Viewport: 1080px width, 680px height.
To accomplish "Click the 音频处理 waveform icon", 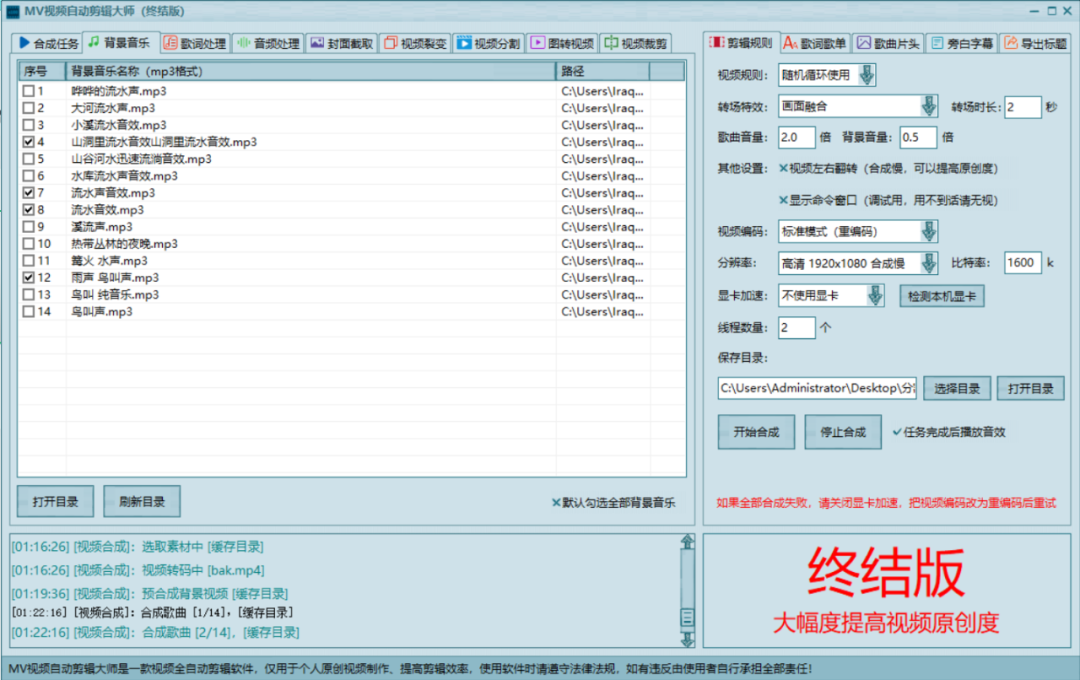I will coord(243,44).
